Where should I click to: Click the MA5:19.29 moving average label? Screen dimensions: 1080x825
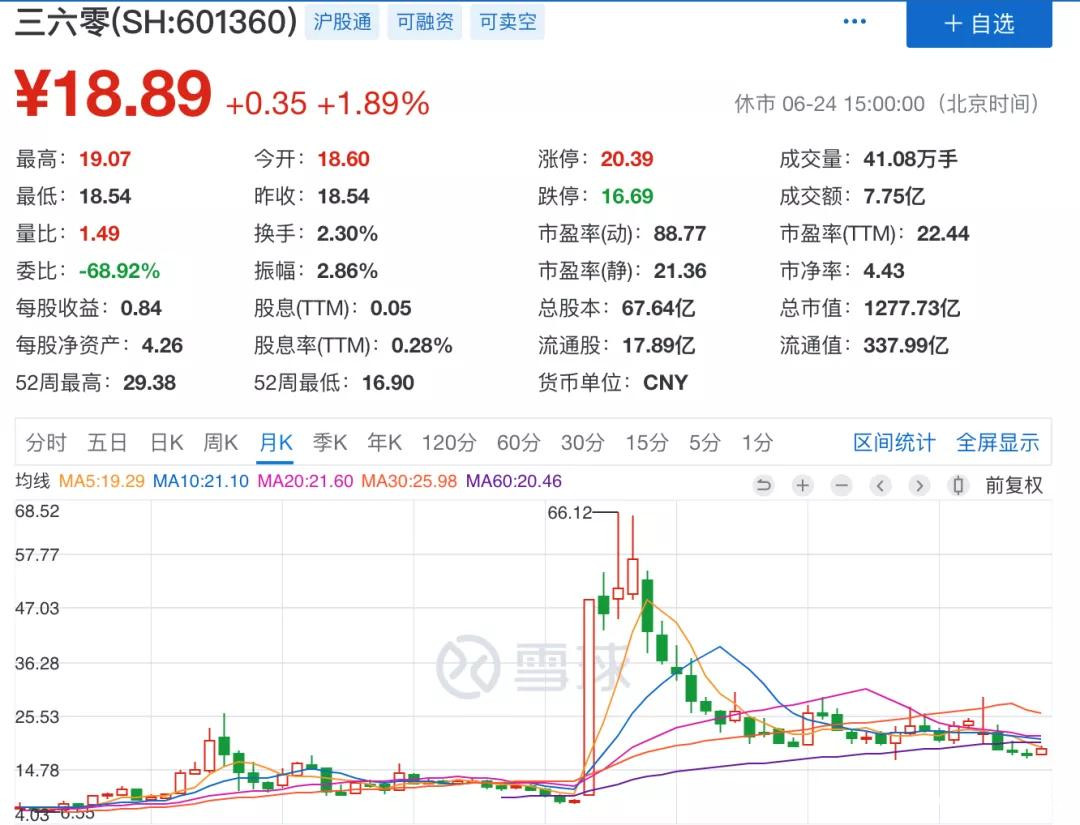pos(102,481)
